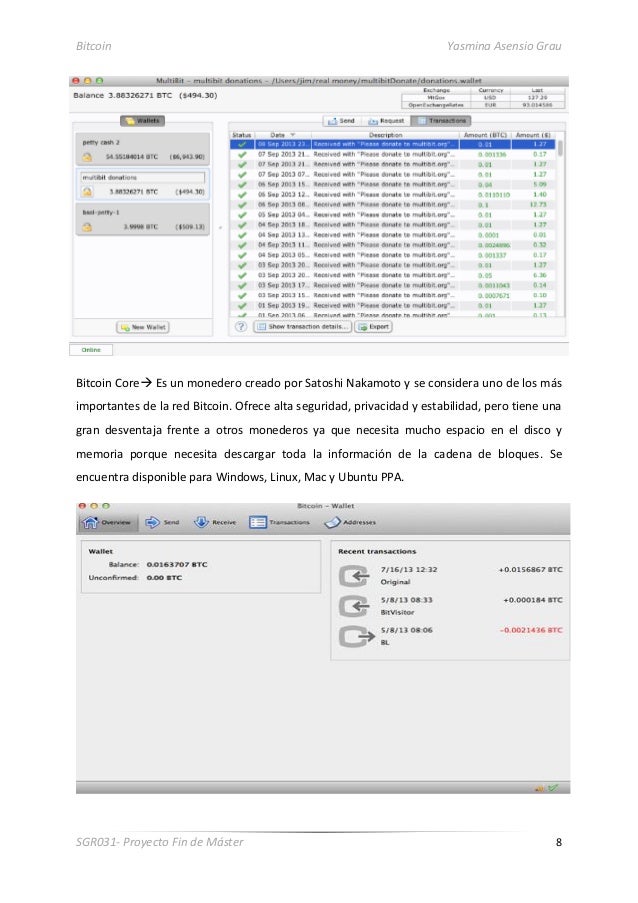Click the green sync checkmark in Bitcoin status bar
638x903 pixels.
(553, 788)
